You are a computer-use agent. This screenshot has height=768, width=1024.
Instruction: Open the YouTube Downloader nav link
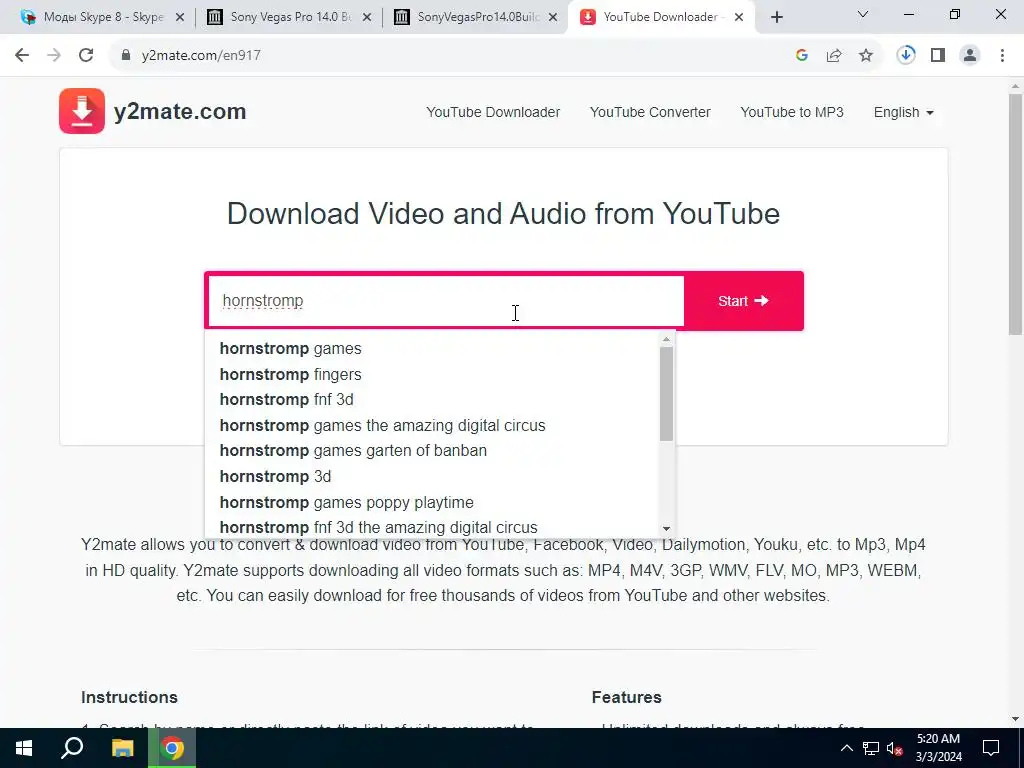point(493,112)
